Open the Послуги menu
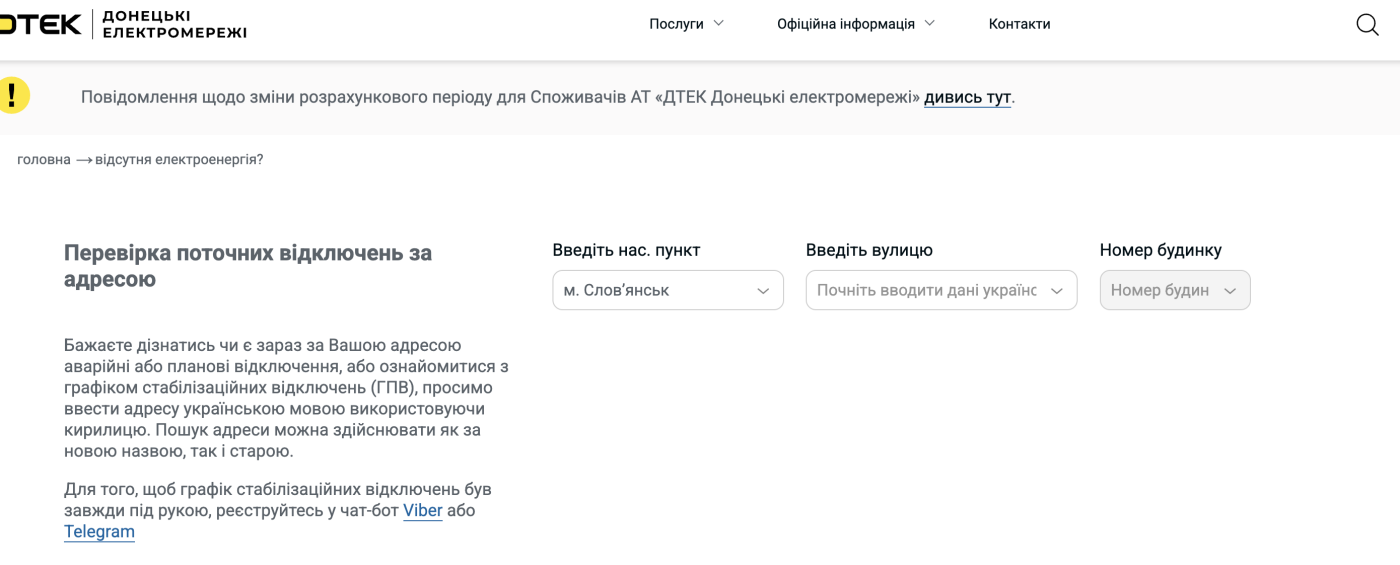Viewport: 1400px width, 565px height. [x=677, y=24]
